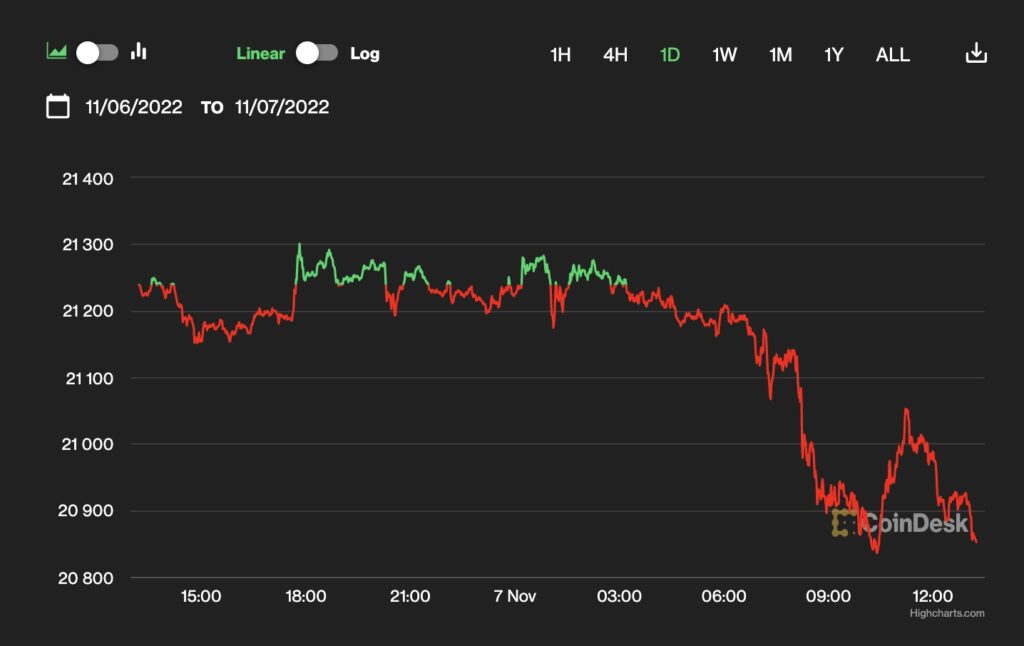Image resolution: width=1024 pixels, height=646 pixels.
Task: Click the candlestick bar chart icon
Action: pyautogui.click(x=139, y=52)
